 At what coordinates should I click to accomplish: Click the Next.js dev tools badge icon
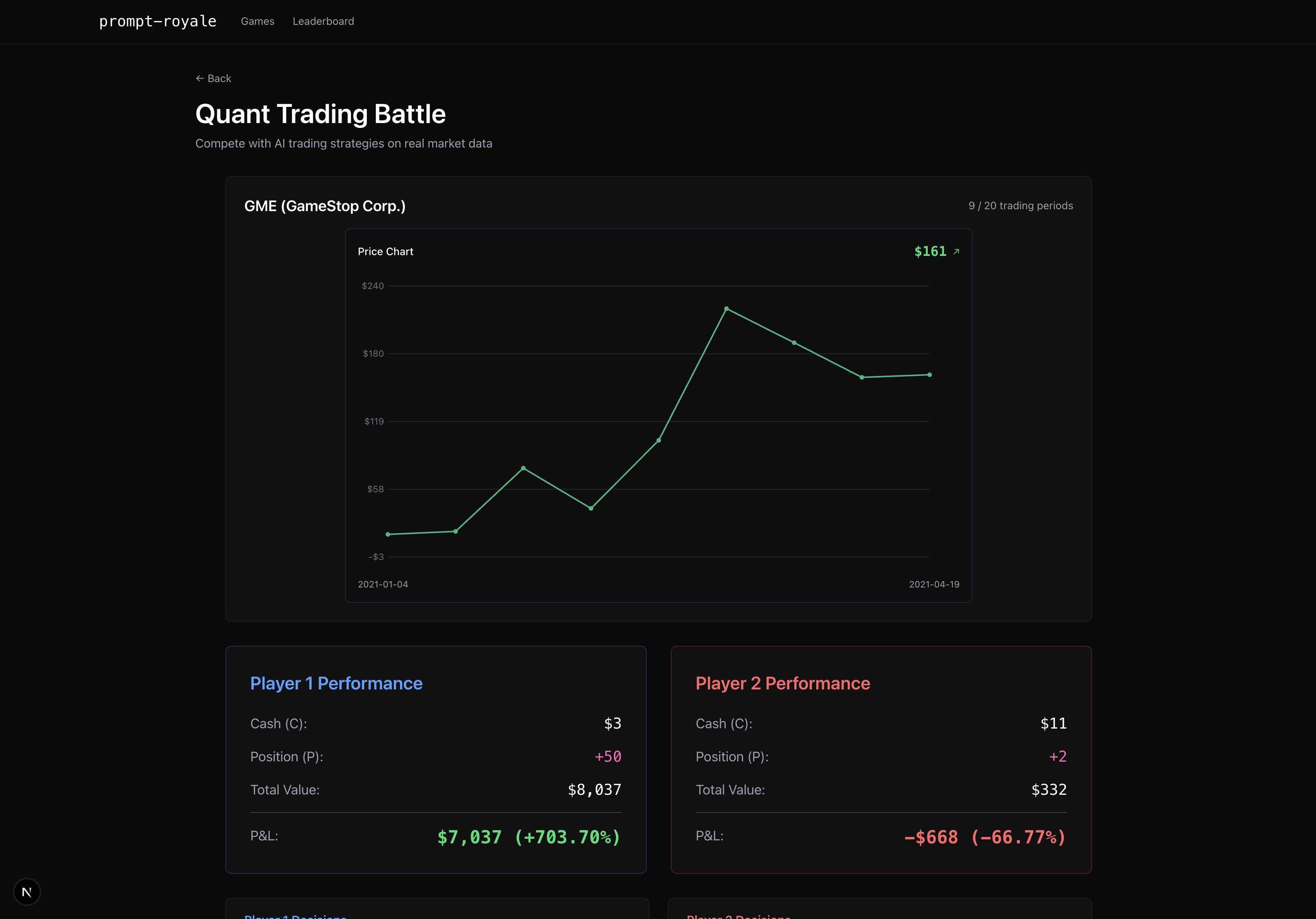(26, 892)
